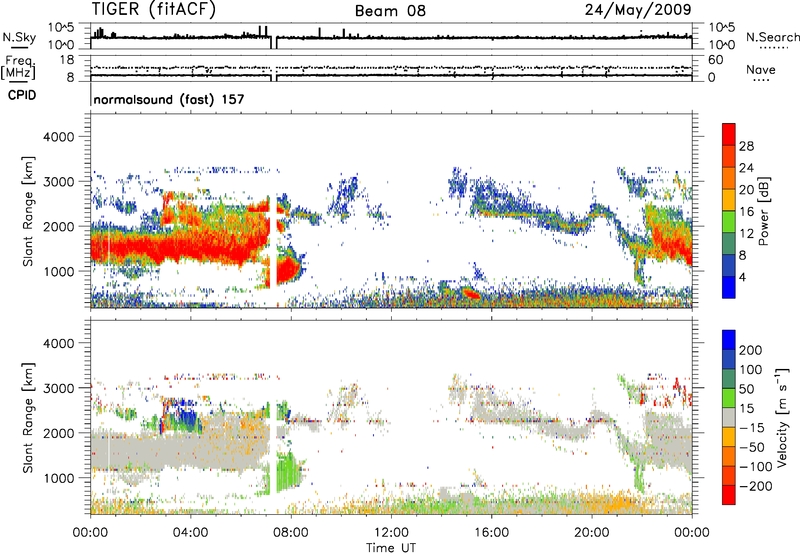
Task: Click the small red echo near 15:00 in power panel
Action: click(x=471, y=293)
